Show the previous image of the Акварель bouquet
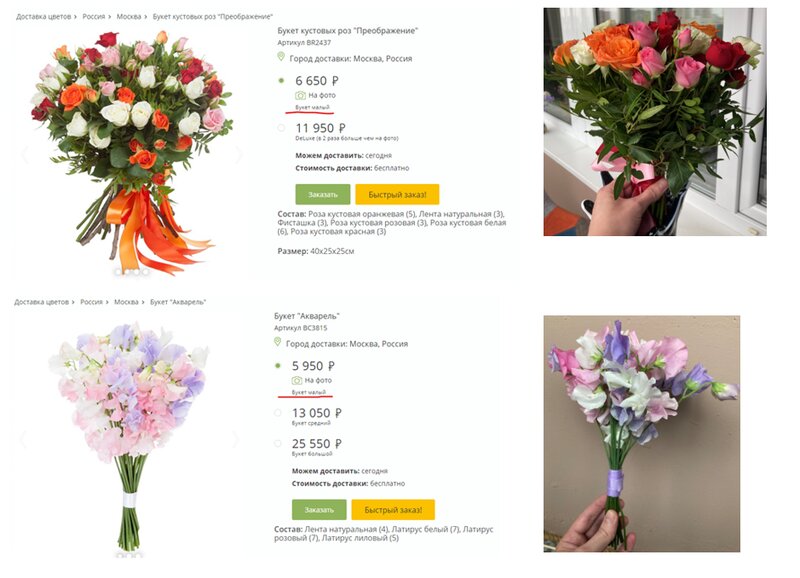The height and width of the screenshot is (578, 800). [x=23, y=439]
